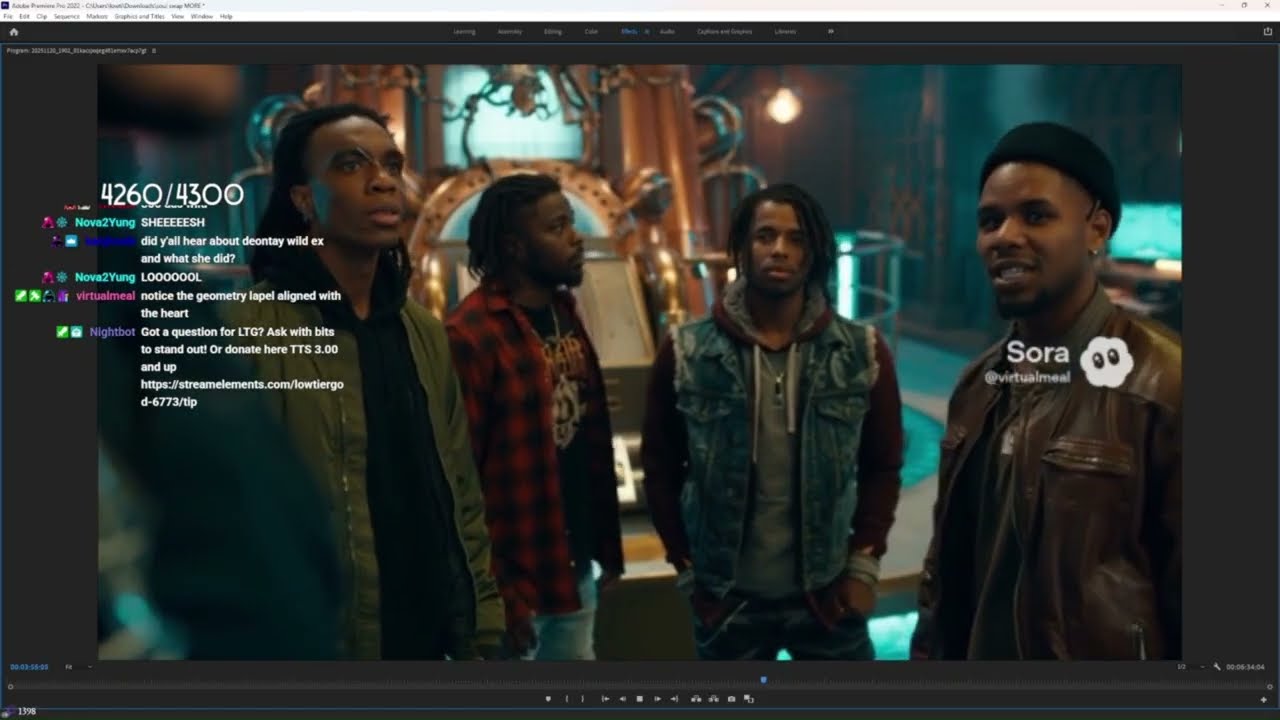The width and height of the screenshot is (1280, 720).
Task: Open program monitor settings wrench icon
Action: (1217, 667)
